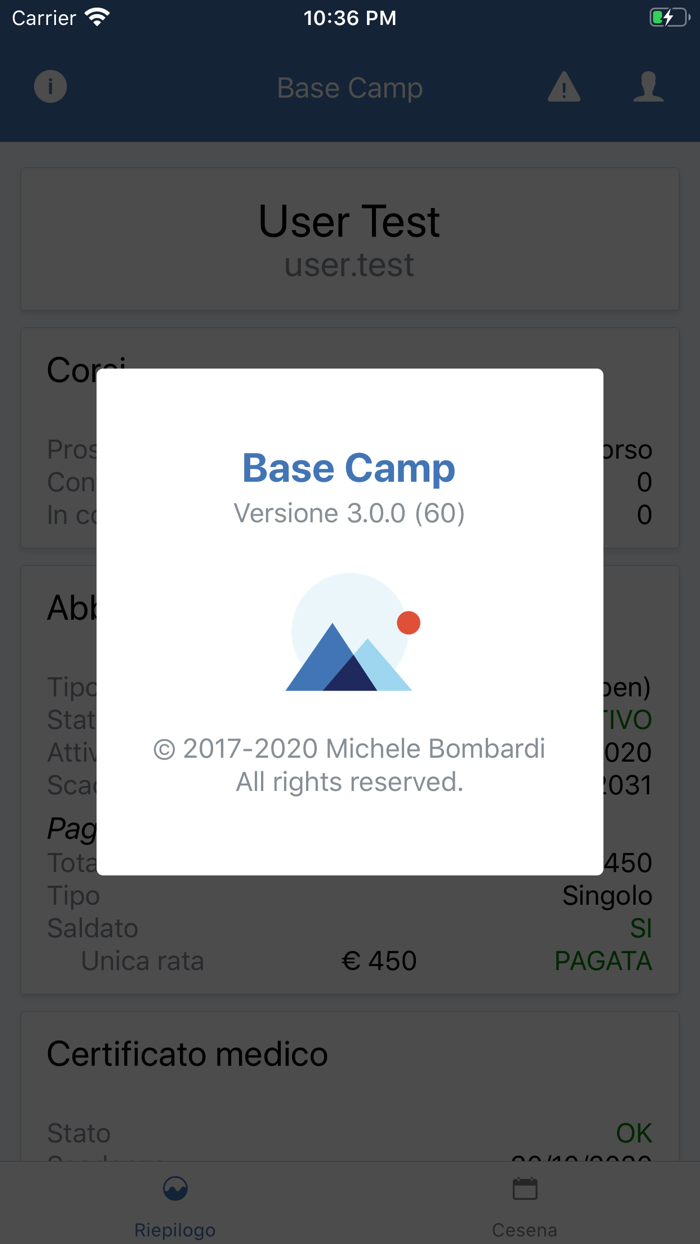Tap the Cesena calendar icon in the tab bar
Image resolution: width=700 pixels, height=1244 pixels.
(x=524, y=1188)
